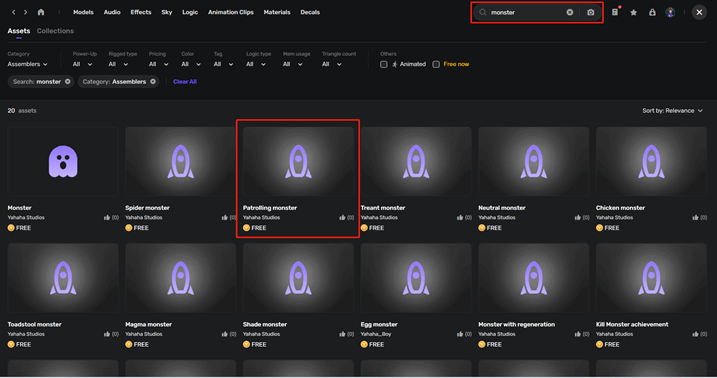717x378 pixels.
Task: Switch to the Assets tab
Action: click(x=19, y=31)
